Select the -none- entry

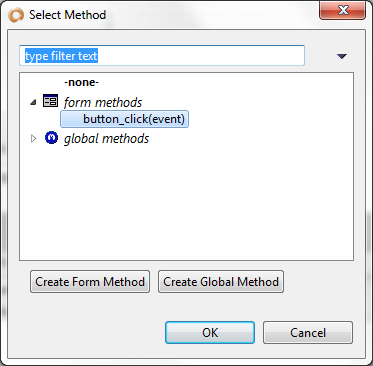pyautogui.click(x=82, y=82)
